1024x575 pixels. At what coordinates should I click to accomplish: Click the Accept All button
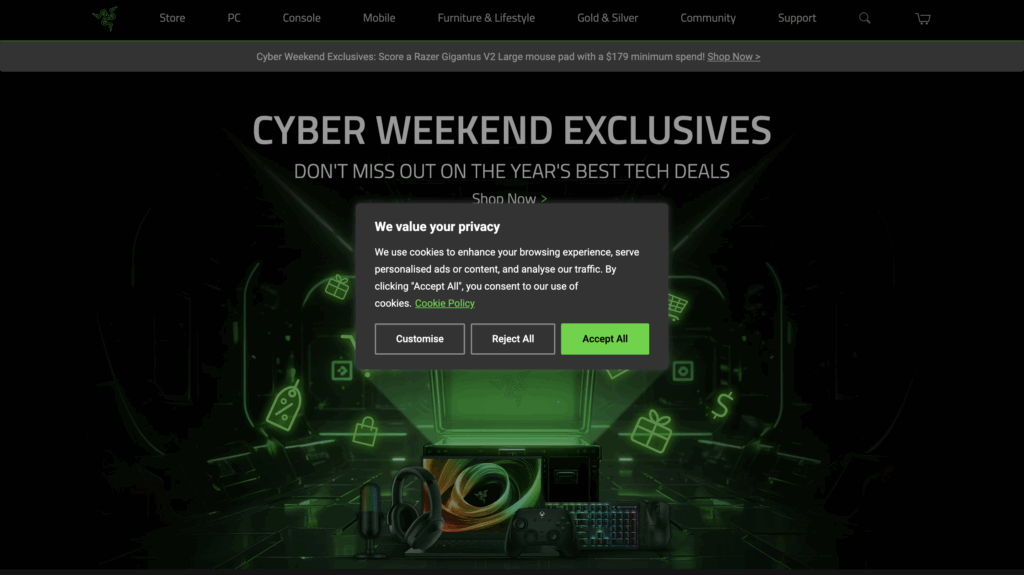(605, 339)
